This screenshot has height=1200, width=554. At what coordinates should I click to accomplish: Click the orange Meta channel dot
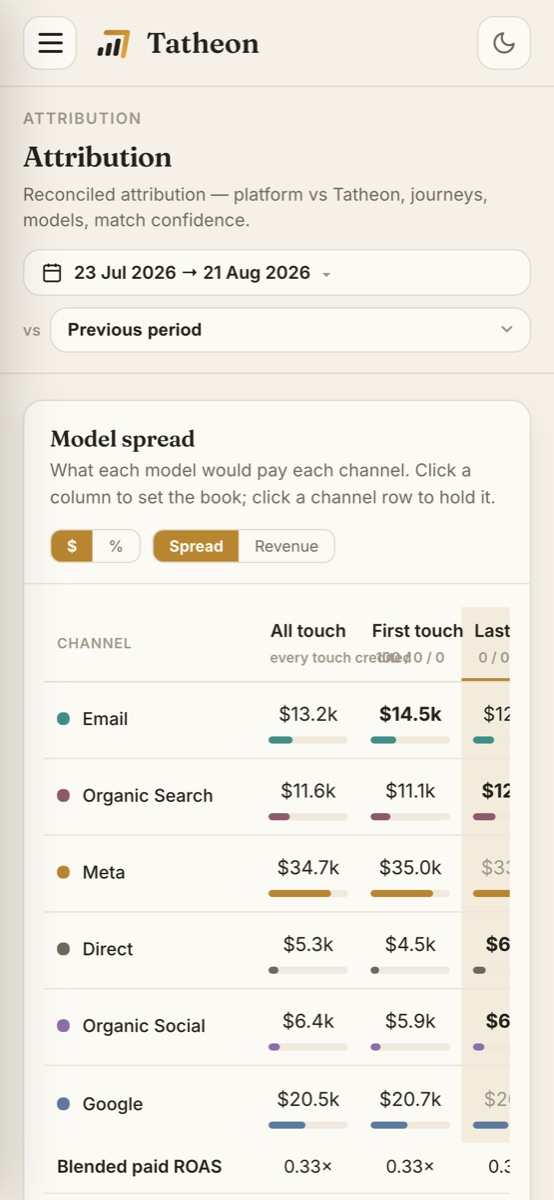click(x=64, y=873)
